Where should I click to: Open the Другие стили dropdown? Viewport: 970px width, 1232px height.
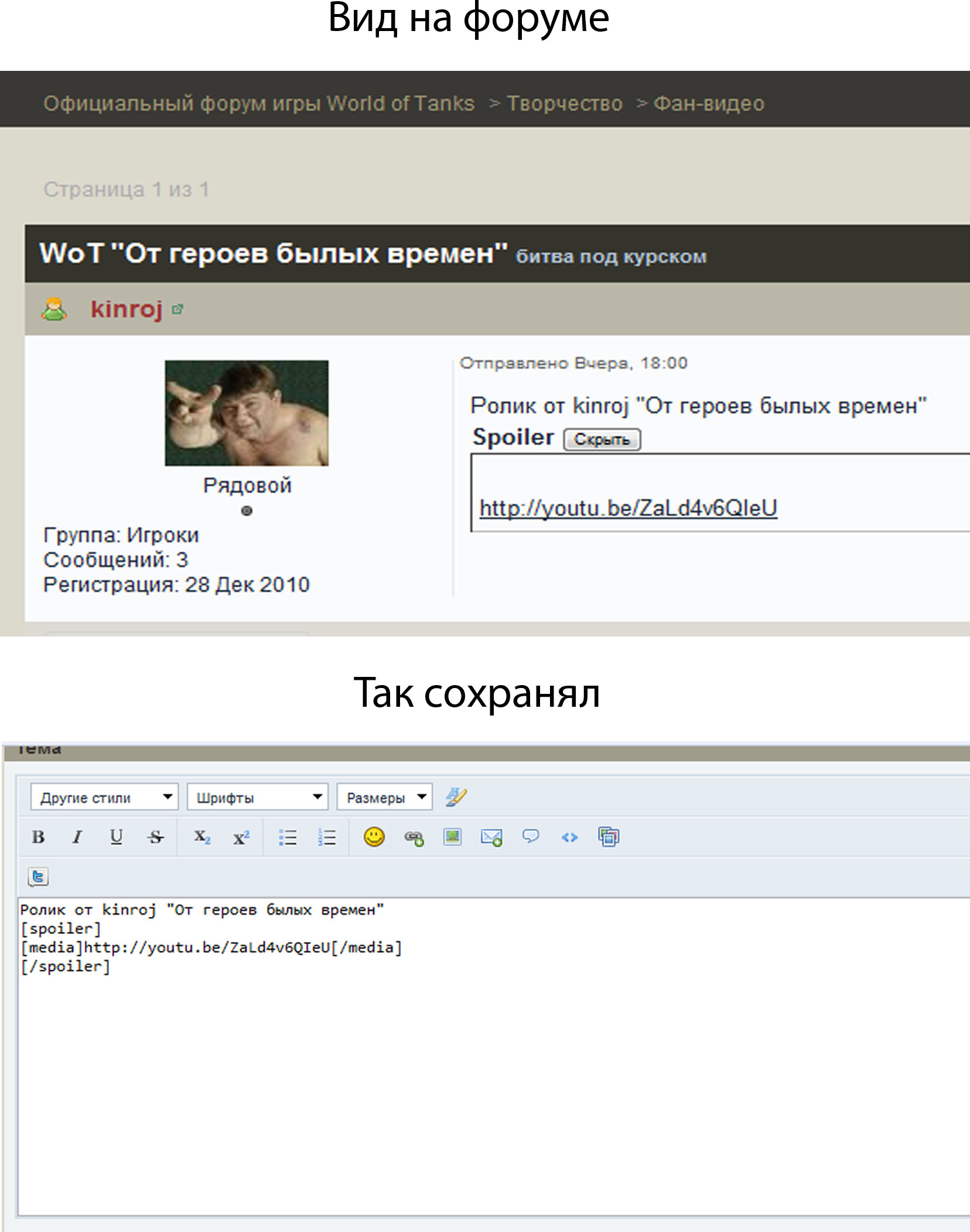coord(104,797)
